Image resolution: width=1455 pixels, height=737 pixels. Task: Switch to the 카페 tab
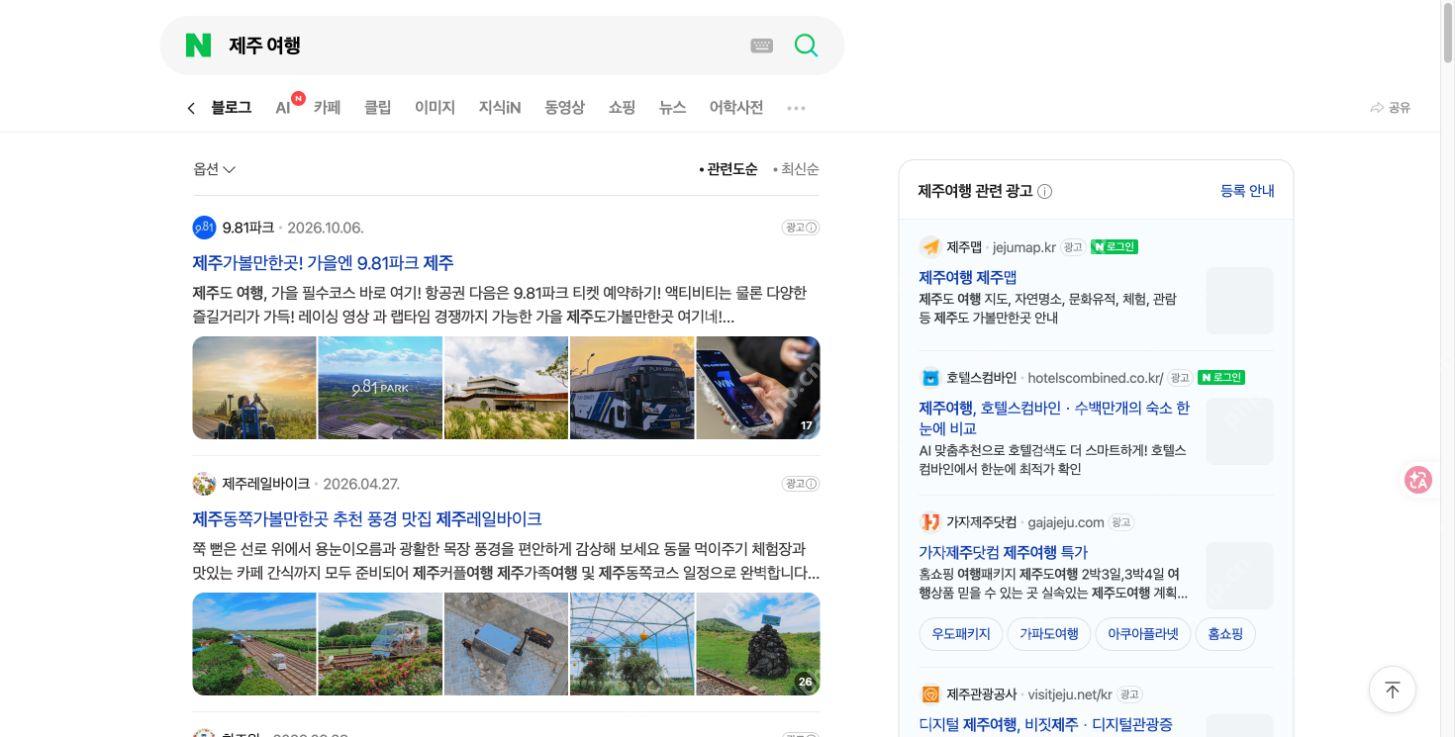(327, 108)
